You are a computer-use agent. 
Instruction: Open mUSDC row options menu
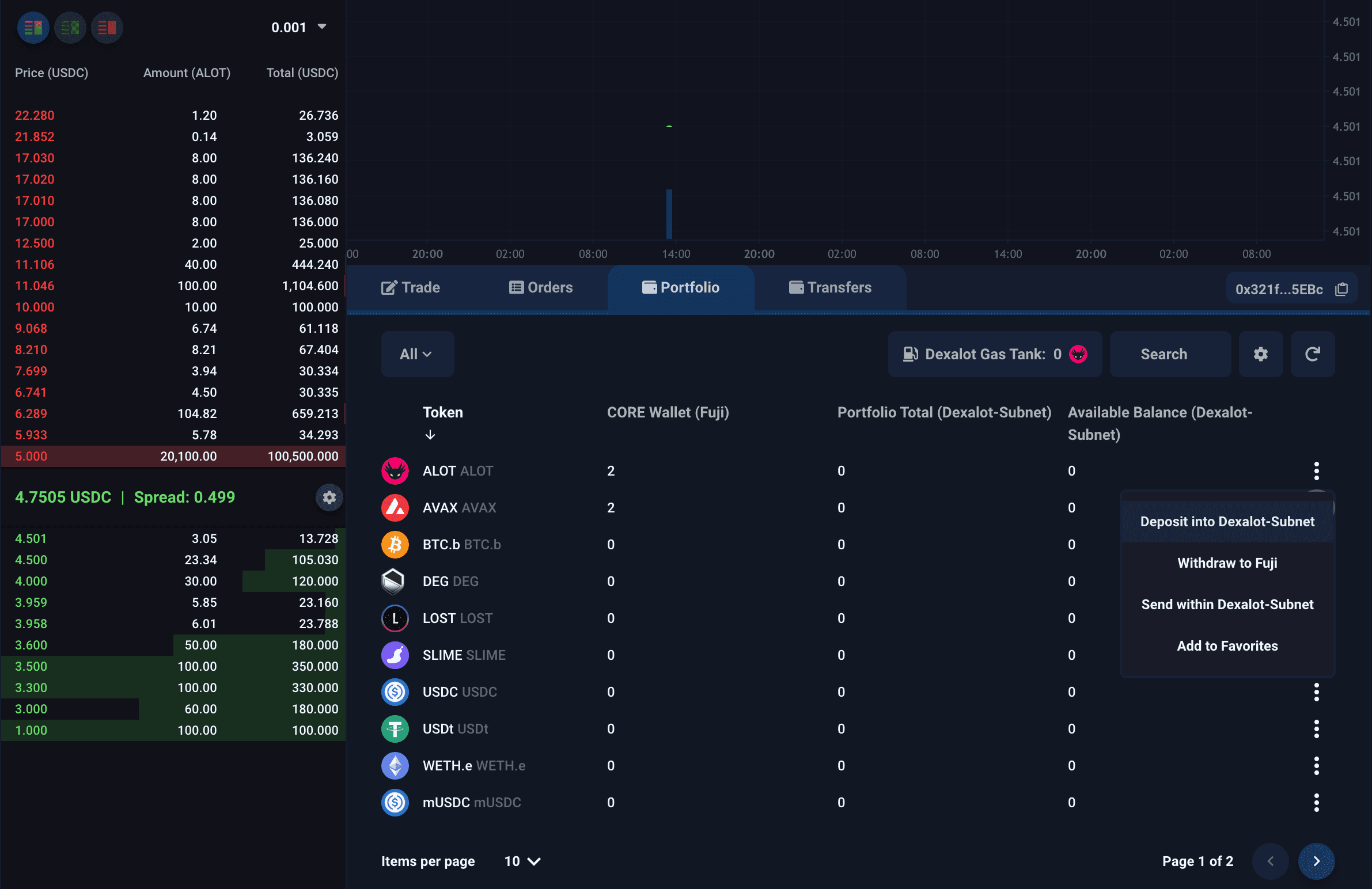(1316, 802)
